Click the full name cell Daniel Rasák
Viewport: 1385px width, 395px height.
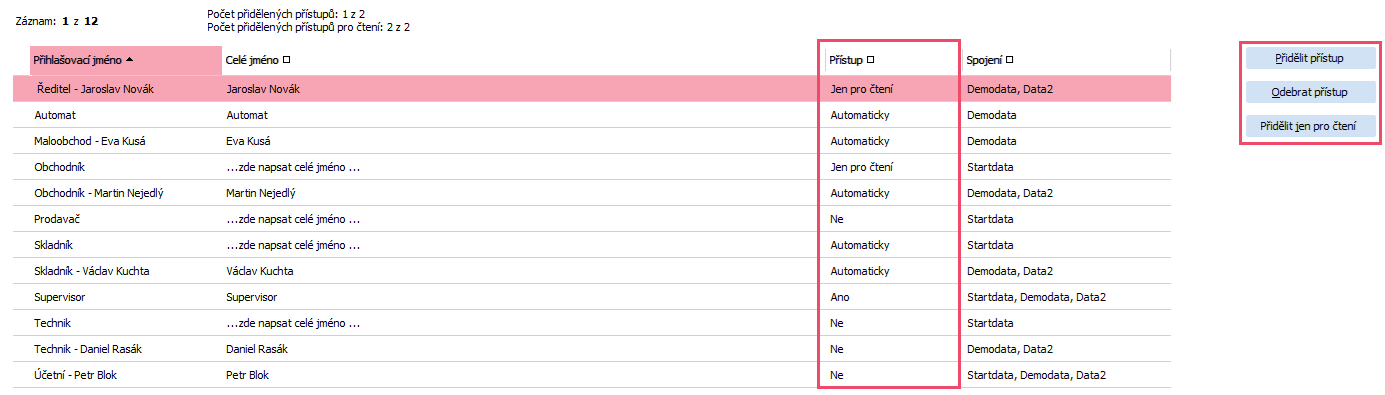point(258,349)
